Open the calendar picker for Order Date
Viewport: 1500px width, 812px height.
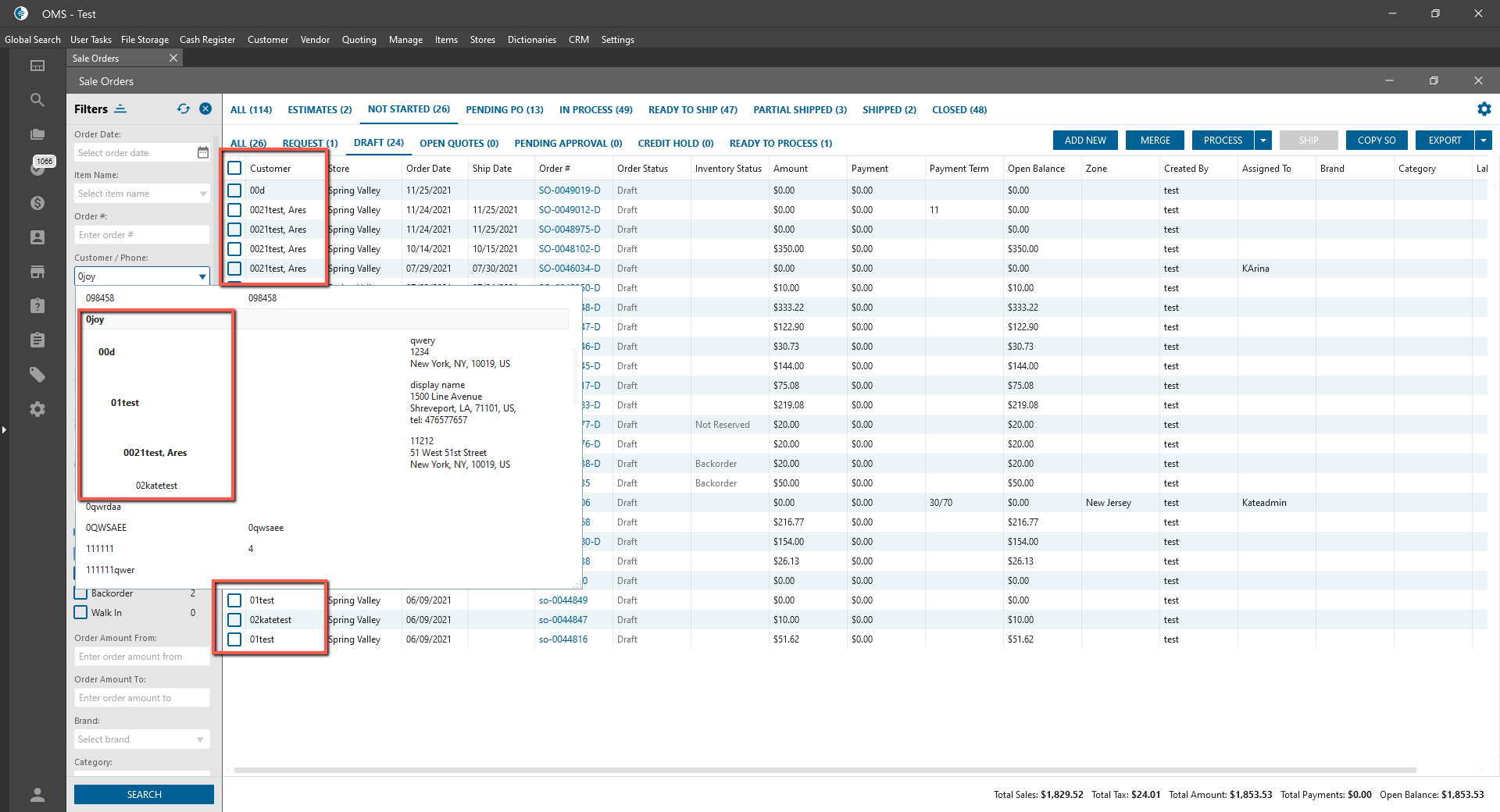point(202,153)
